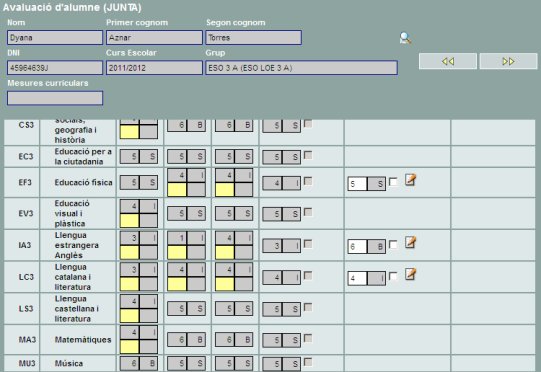Click the subject name Educació per a la ciutadania
541x372 pixels.
point(83,156)
